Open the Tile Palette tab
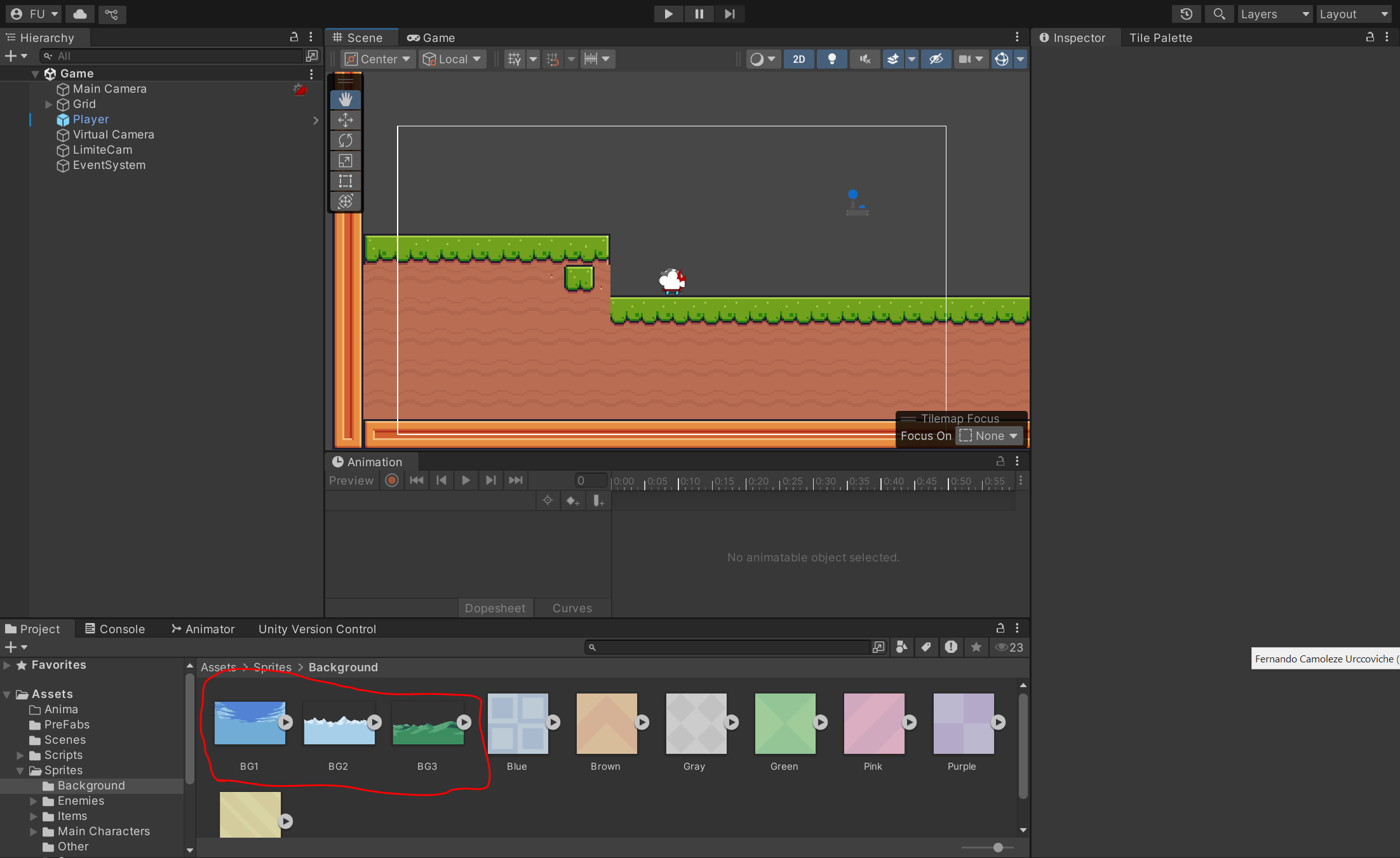The image size is (1400, 858). [x=1161, y=37]
